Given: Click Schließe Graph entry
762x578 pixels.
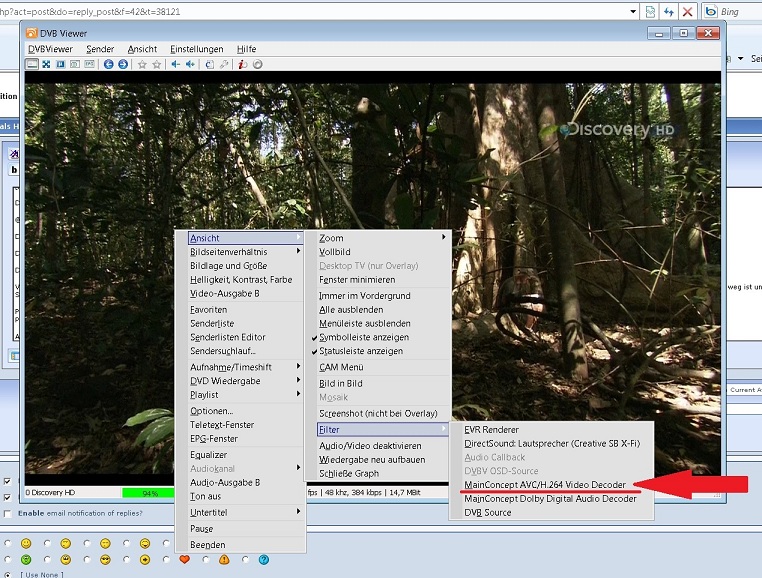Looking at the screenshot, I should [x=349, y=473].
